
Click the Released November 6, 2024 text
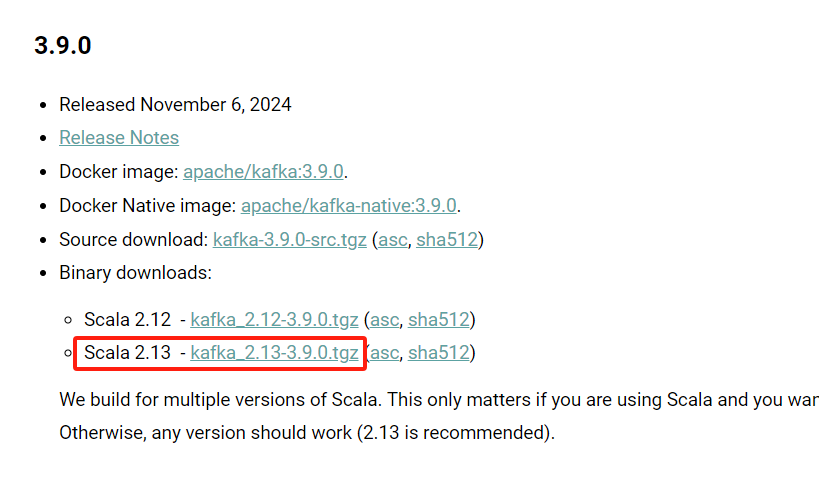175,104
